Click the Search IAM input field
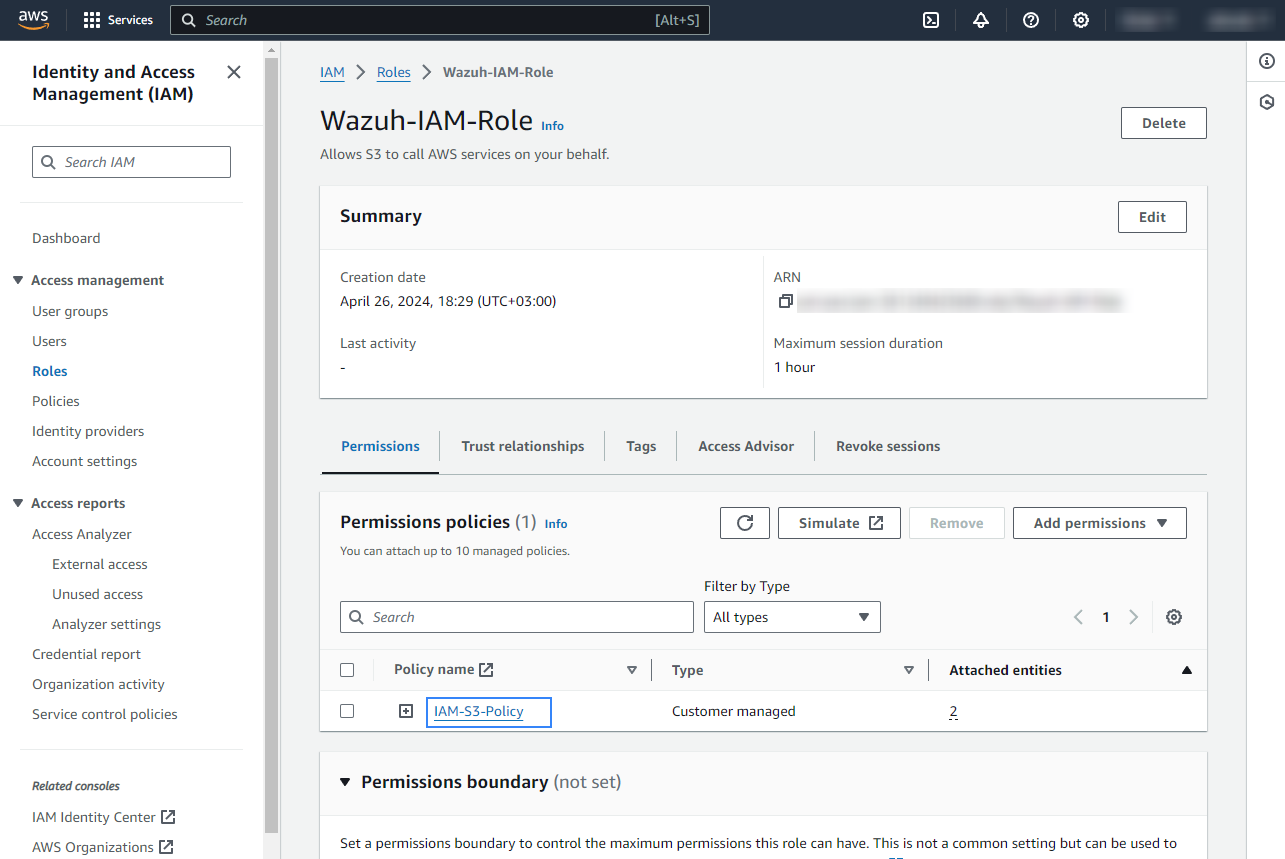Image resolution: width=1285 pixels, height=859 pixels. click(x=132, y=162)
